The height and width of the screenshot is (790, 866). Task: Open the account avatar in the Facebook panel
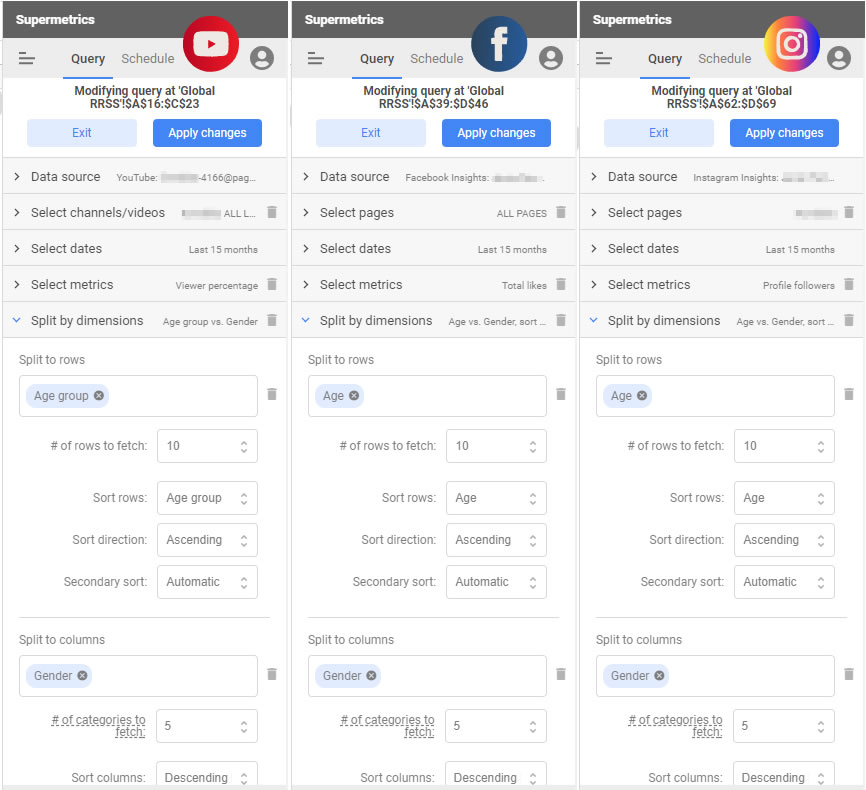(551, 58)
